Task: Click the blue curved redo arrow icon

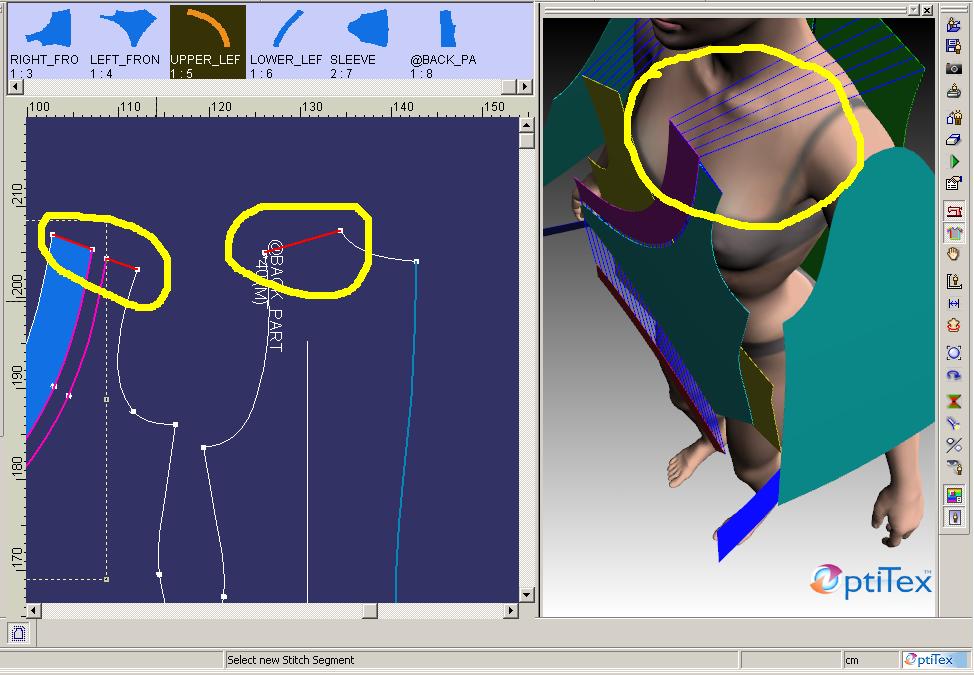Action: coord(954,374)
